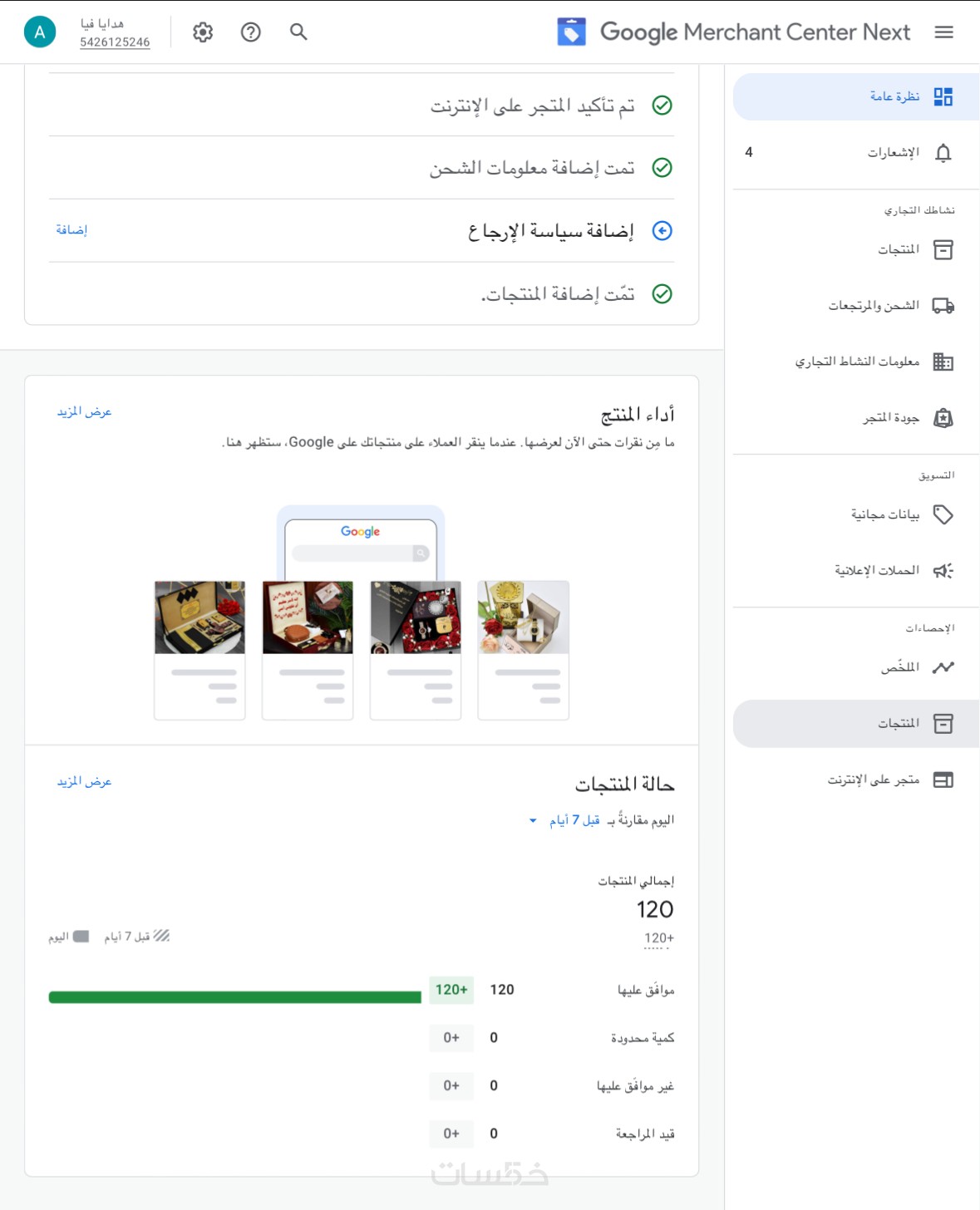Viewport: 980px width, 1210px height.
Task: Click the green check for store verification
Action: pyautogui.click(x=662, y=106)
